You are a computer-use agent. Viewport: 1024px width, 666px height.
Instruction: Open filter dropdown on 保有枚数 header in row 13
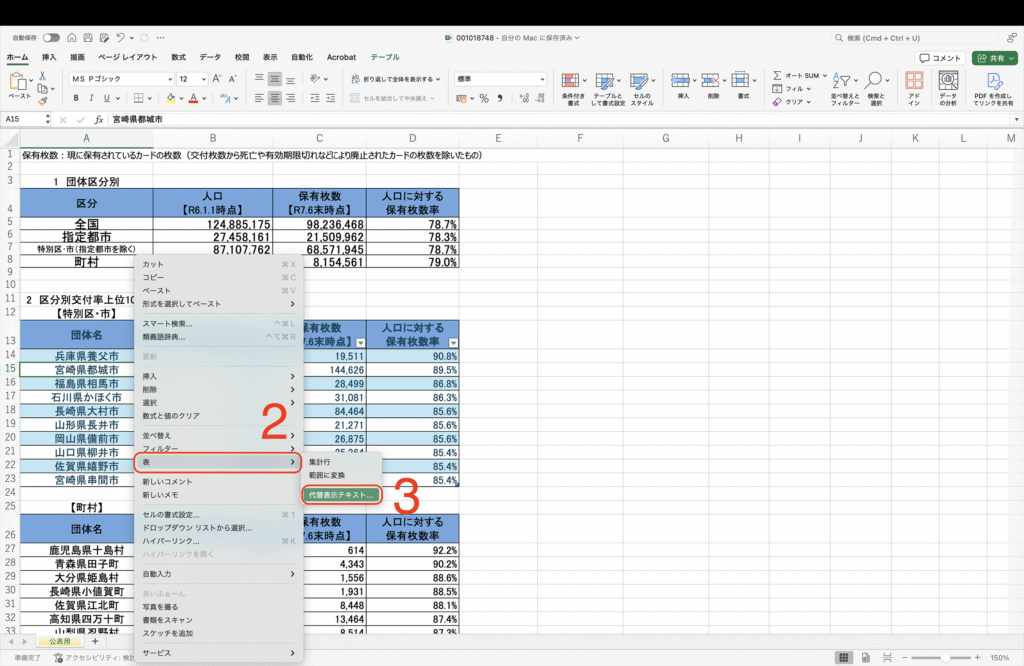point(360,343)
